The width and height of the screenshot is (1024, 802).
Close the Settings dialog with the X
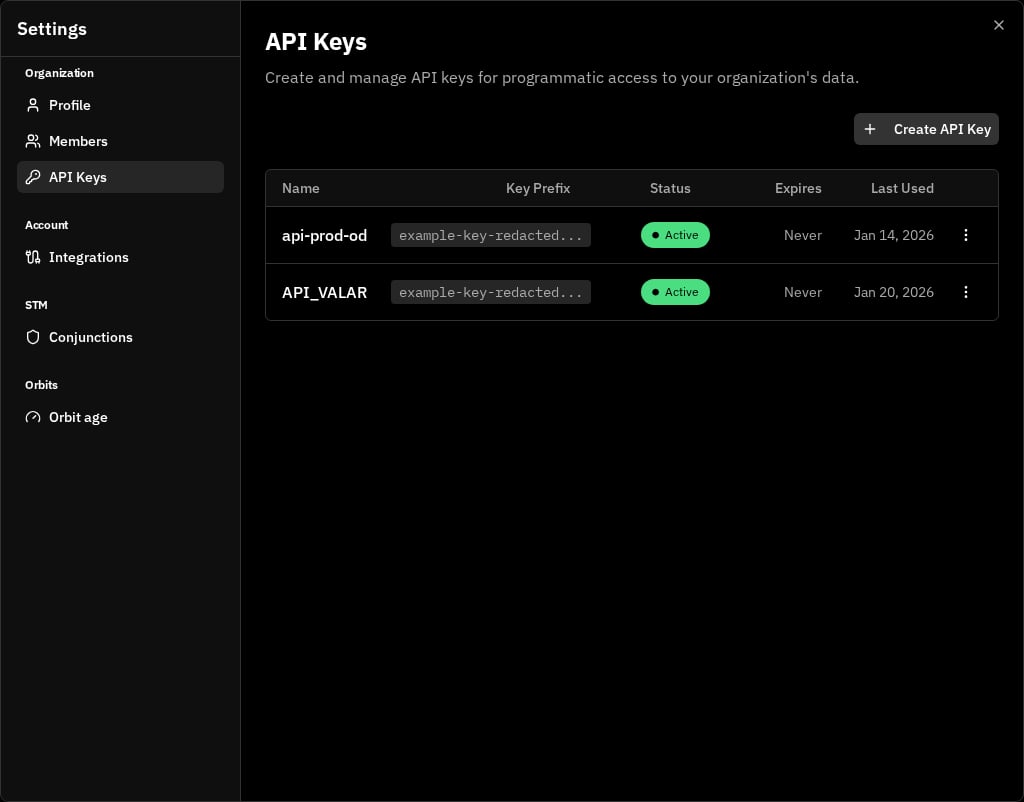coord(999,25)
